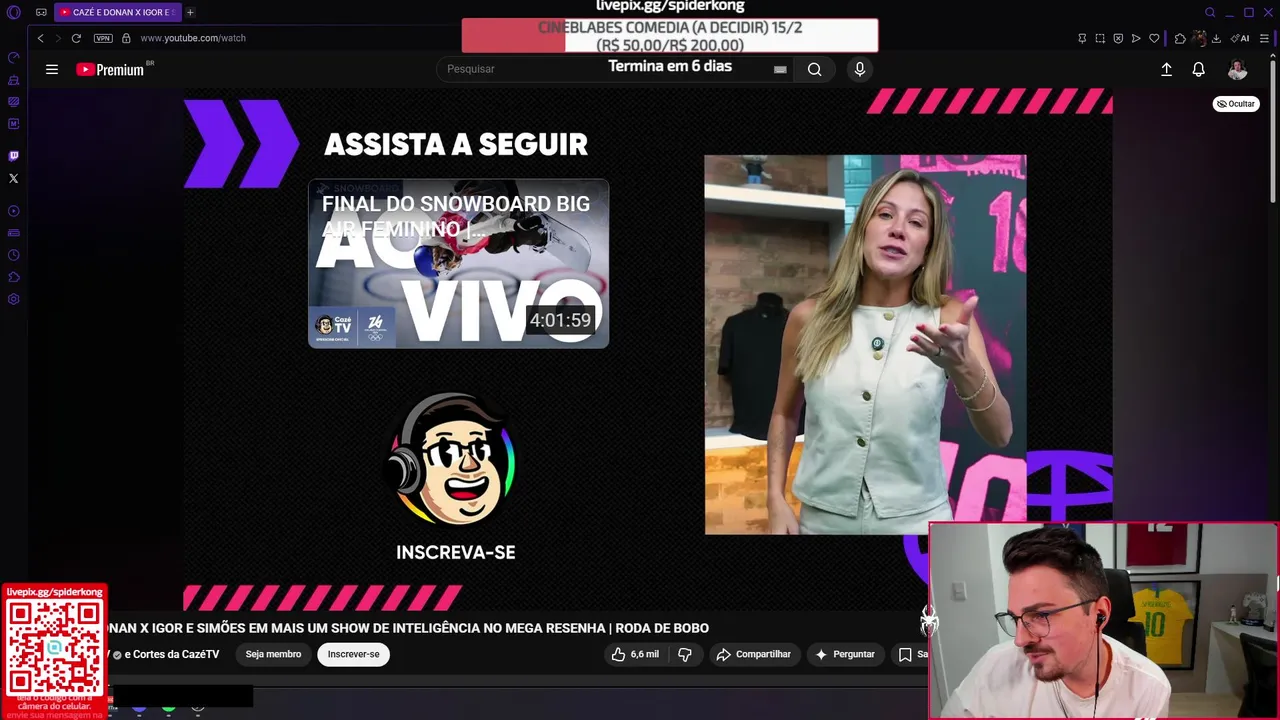This screenshot has height=720, width=1280.
Task: Open the Opera main menu logo
Action: [x=13, y=12]
